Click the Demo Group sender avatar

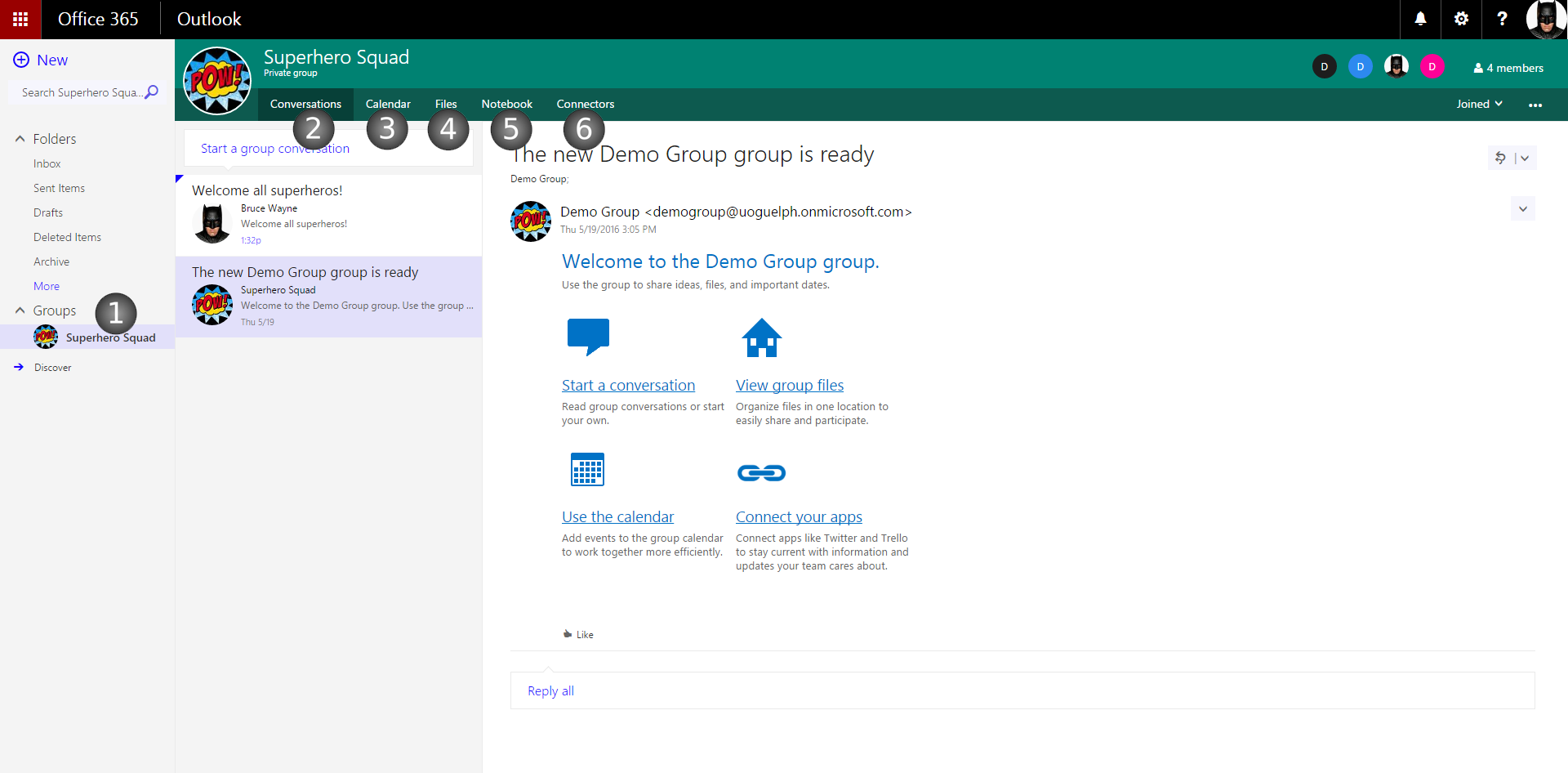[x=531, y=221]
